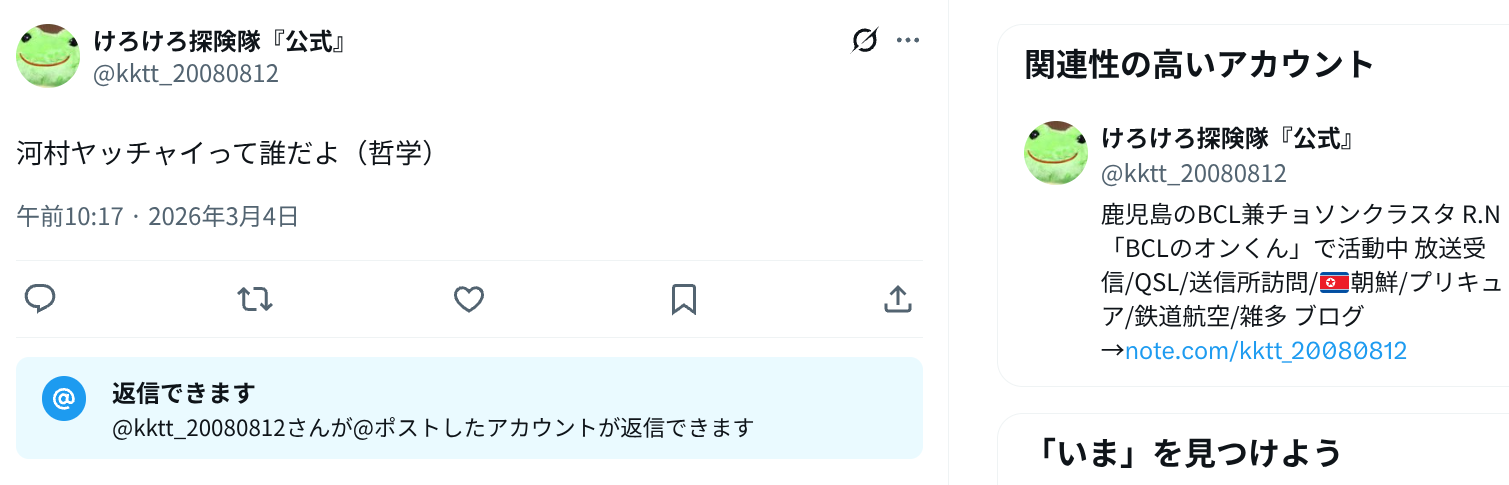Image resolution: width=1509 pixels, height=485 pixels.
Task: Open the author's frog avatar in post
Action: click(x=48, y=56)
